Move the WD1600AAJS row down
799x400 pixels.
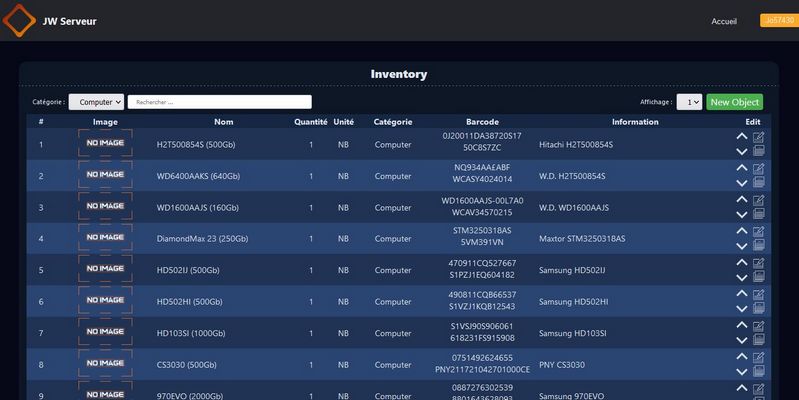point(741,215)
